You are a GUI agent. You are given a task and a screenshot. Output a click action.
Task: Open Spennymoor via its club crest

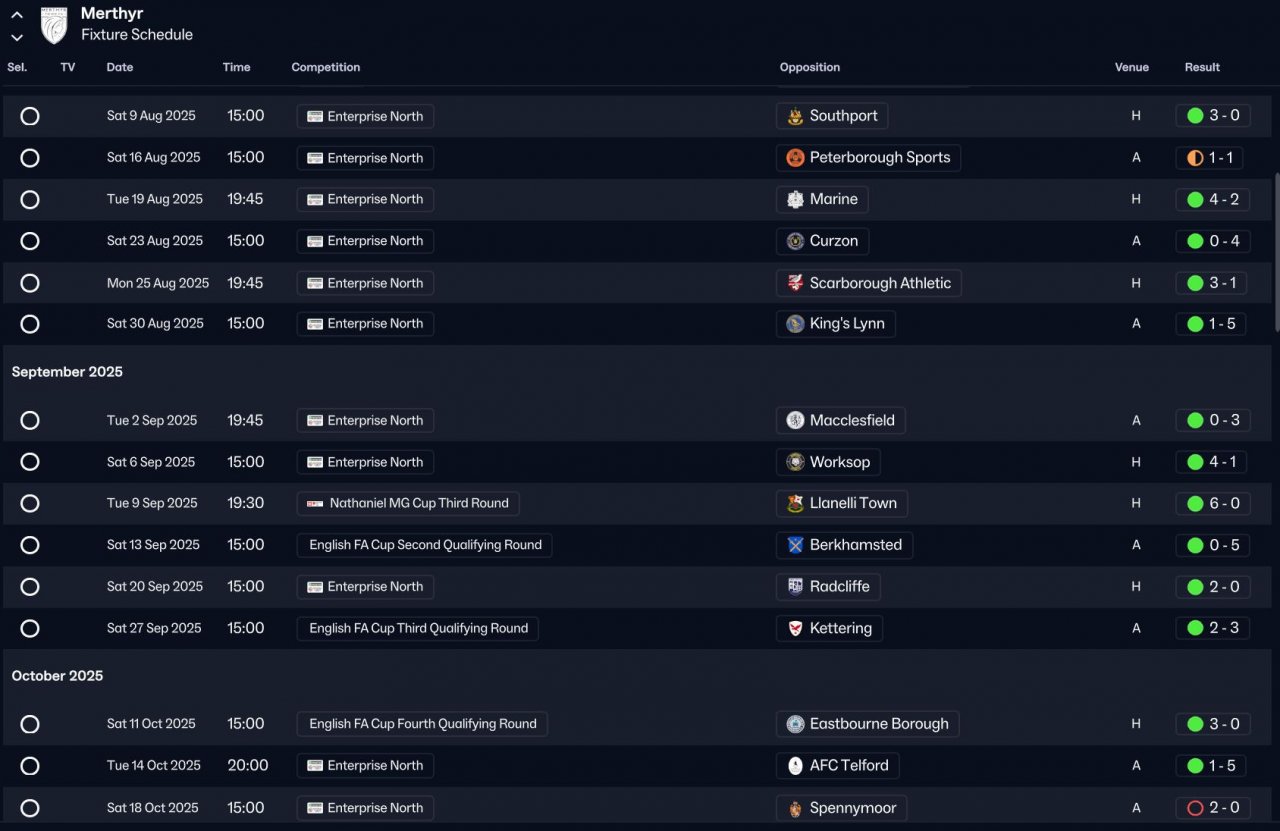(x=795, y=808)
